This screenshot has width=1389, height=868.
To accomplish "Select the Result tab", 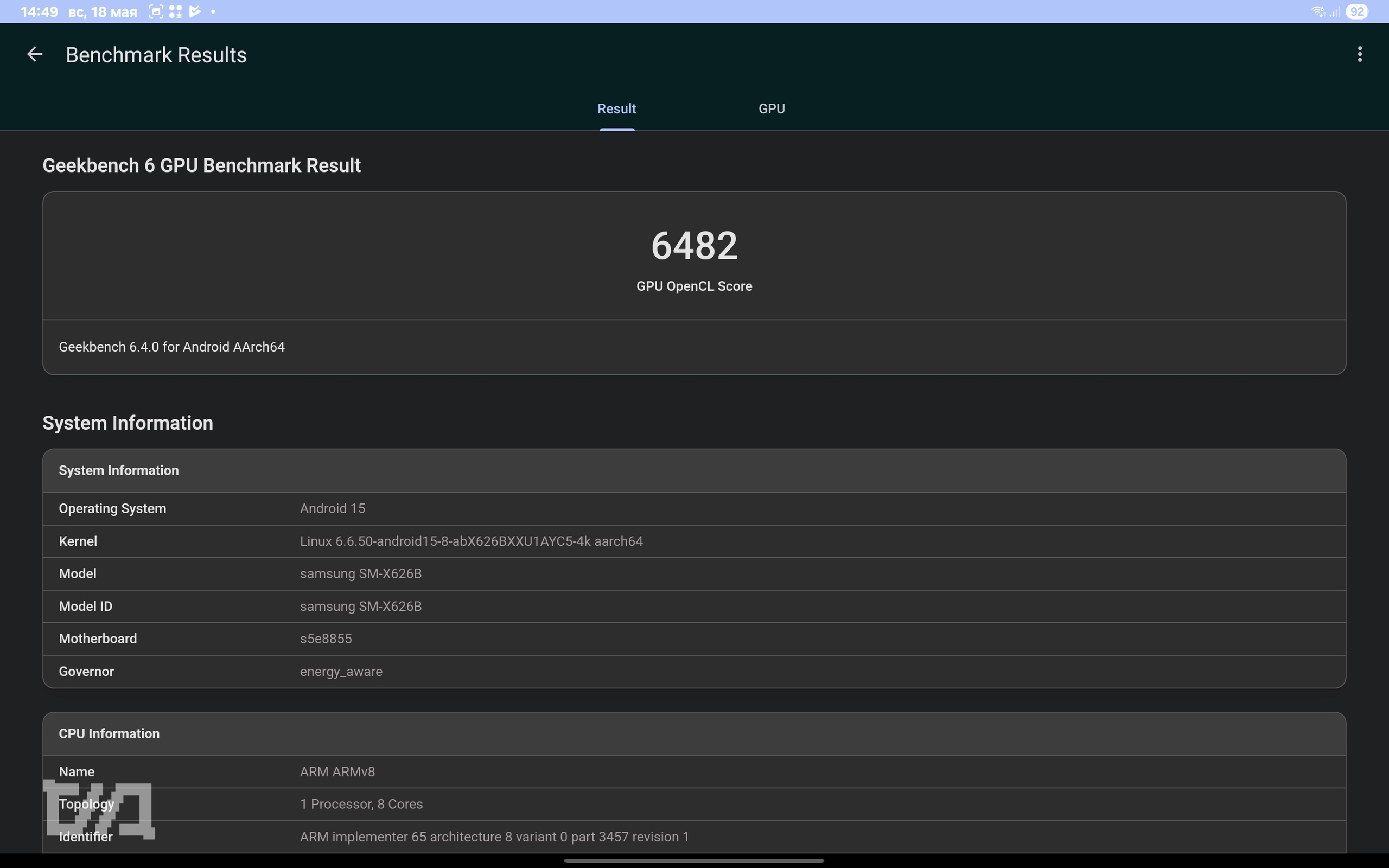I will coord(616,108).
